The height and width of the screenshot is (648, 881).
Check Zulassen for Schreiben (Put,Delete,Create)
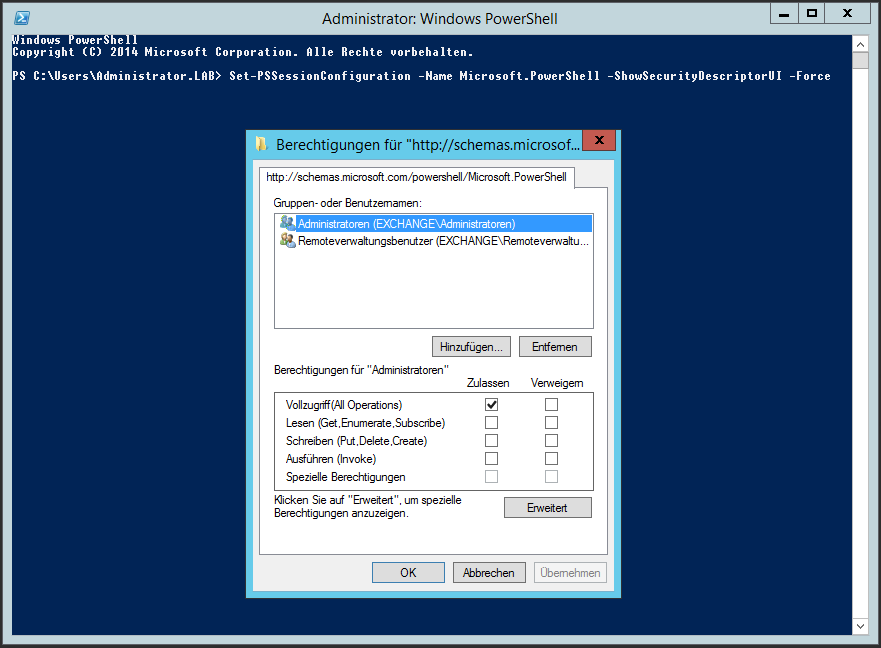point(492,441)
